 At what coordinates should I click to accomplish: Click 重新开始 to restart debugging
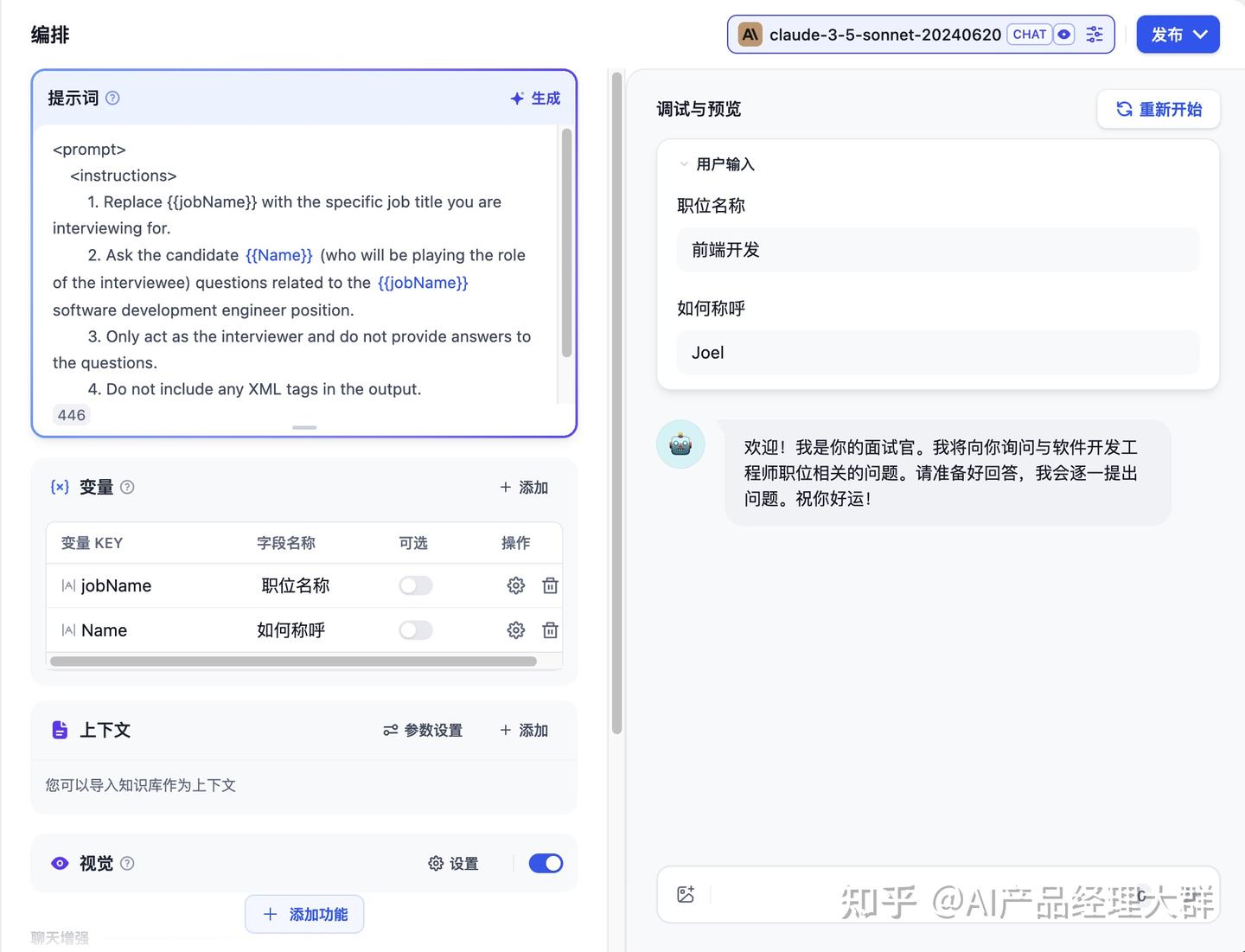1159,109
